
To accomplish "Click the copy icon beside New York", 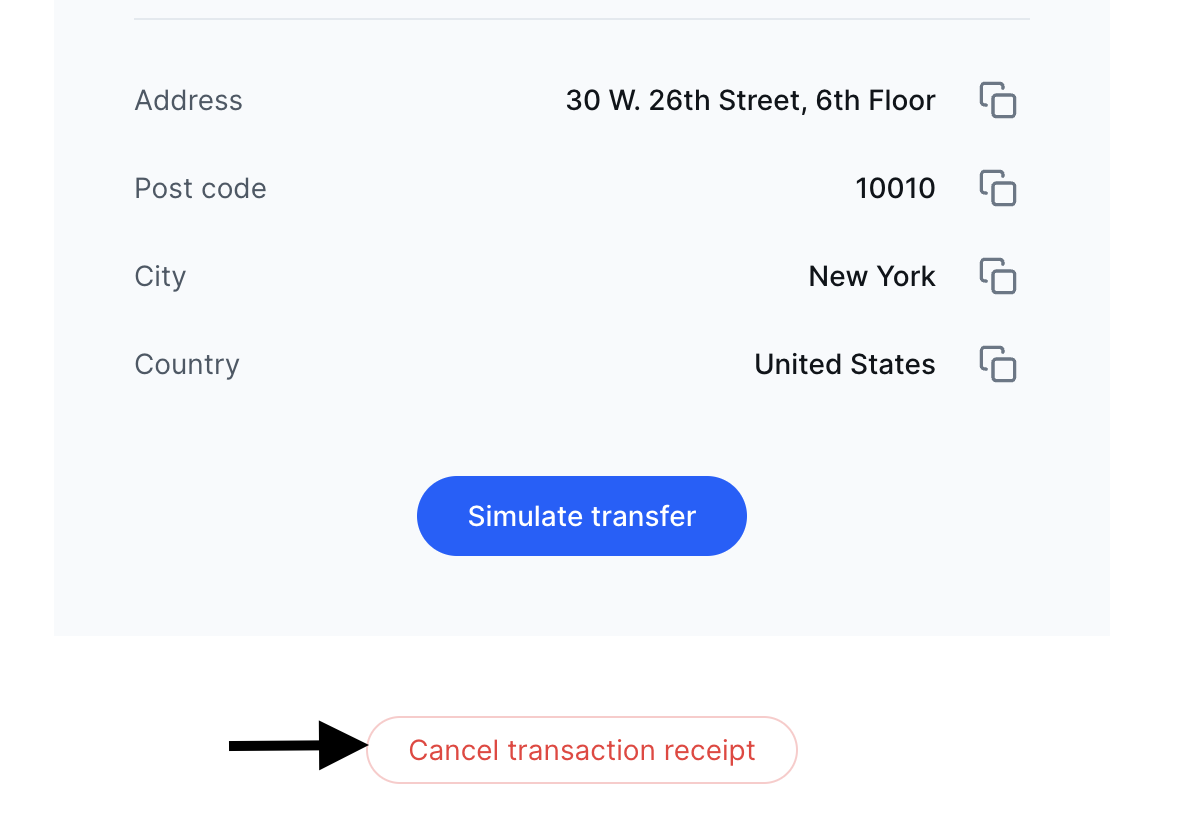I will click(x=997, y=276).
